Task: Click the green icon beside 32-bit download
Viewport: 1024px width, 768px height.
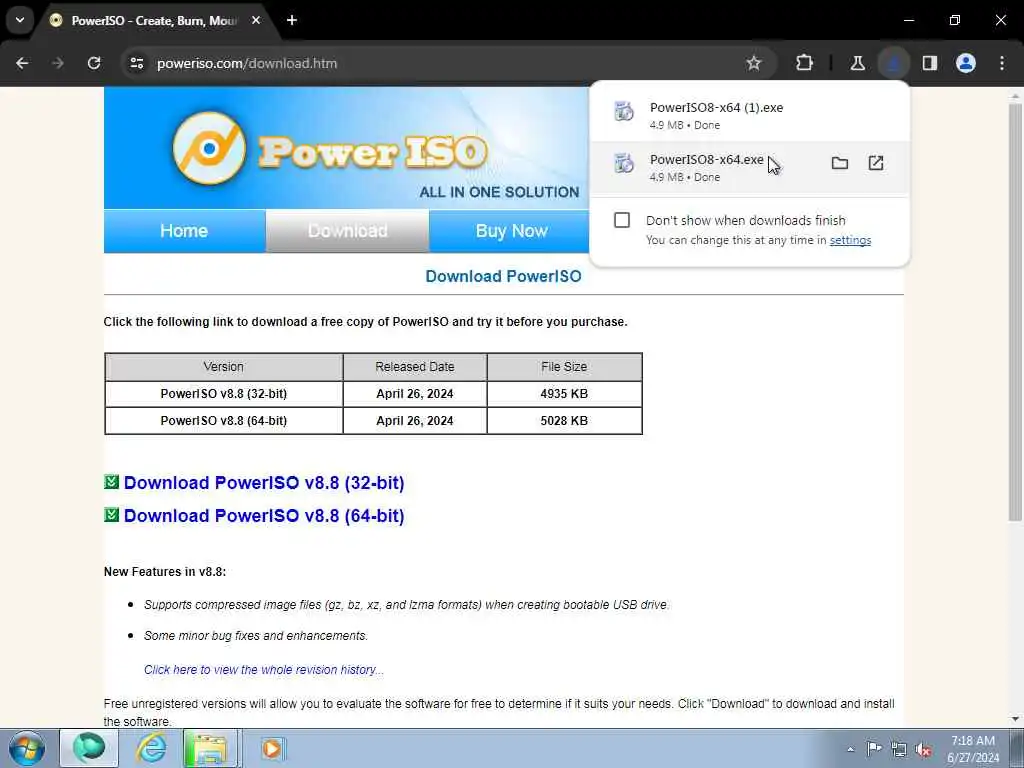Action: (112, 482)
